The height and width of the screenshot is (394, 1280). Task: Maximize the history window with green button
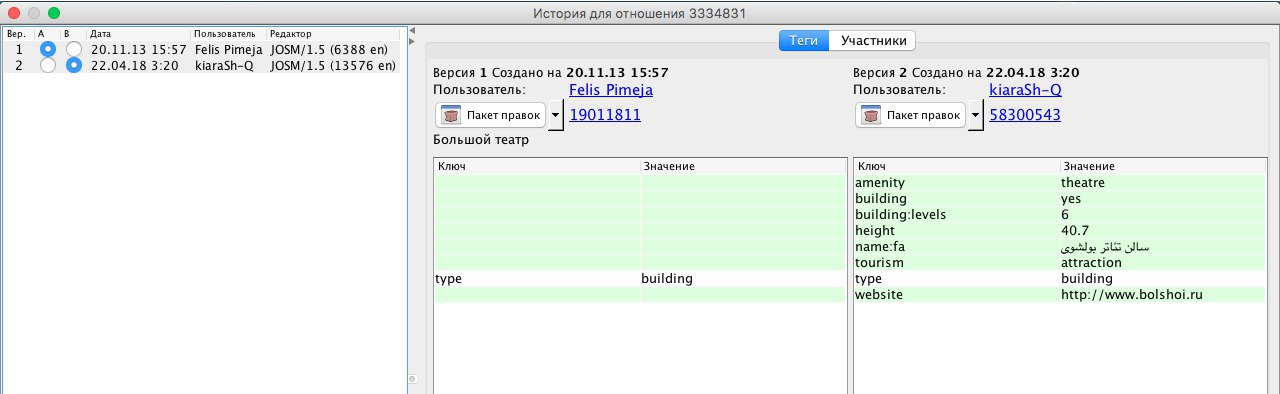(x=54, y=13)
